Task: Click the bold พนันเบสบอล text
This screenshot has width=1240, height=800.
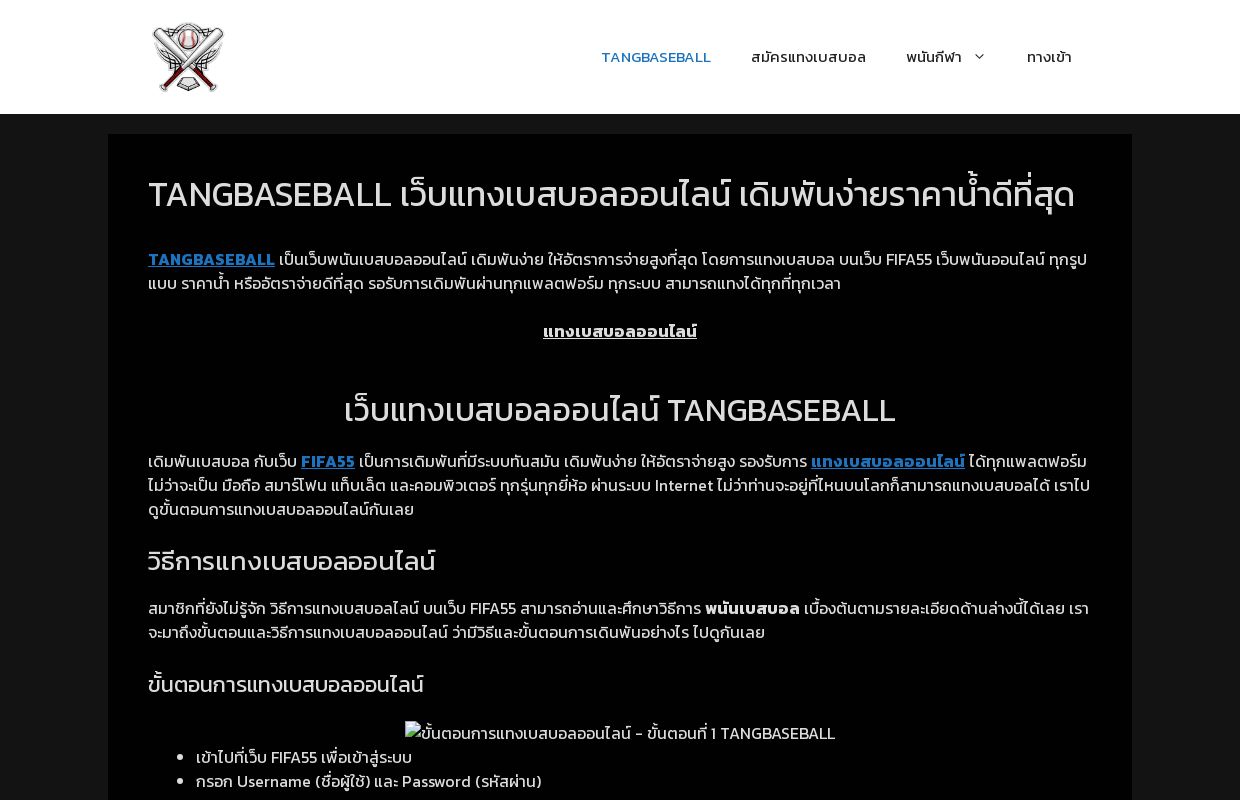Action: (x=752, y=608)
